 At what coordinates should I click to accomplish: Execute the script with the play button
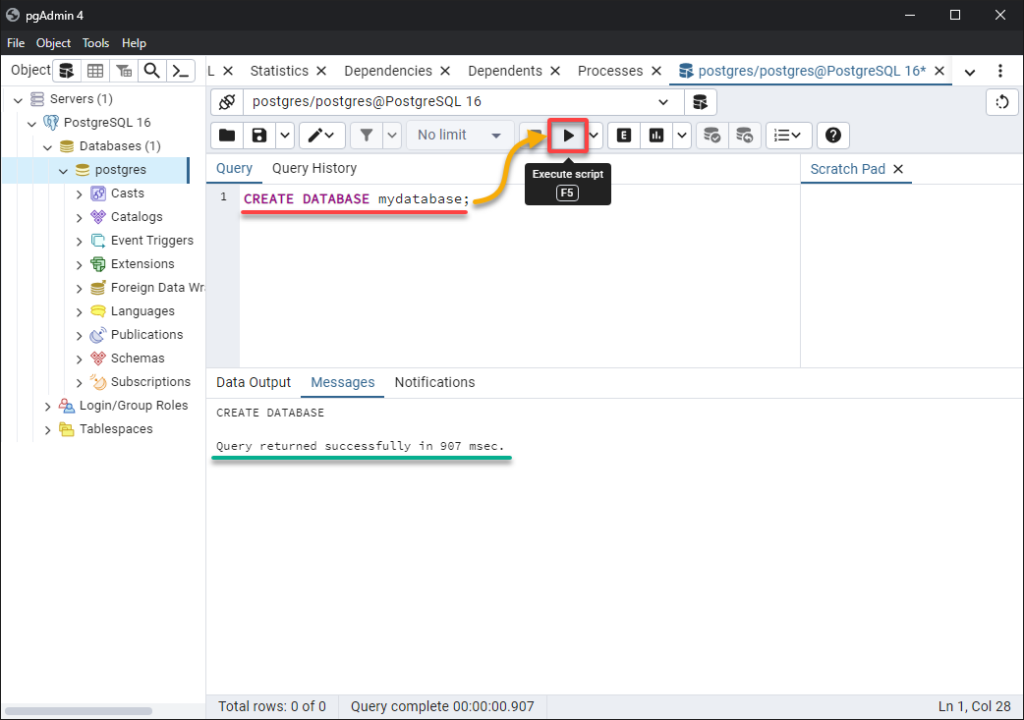(568, 135)
